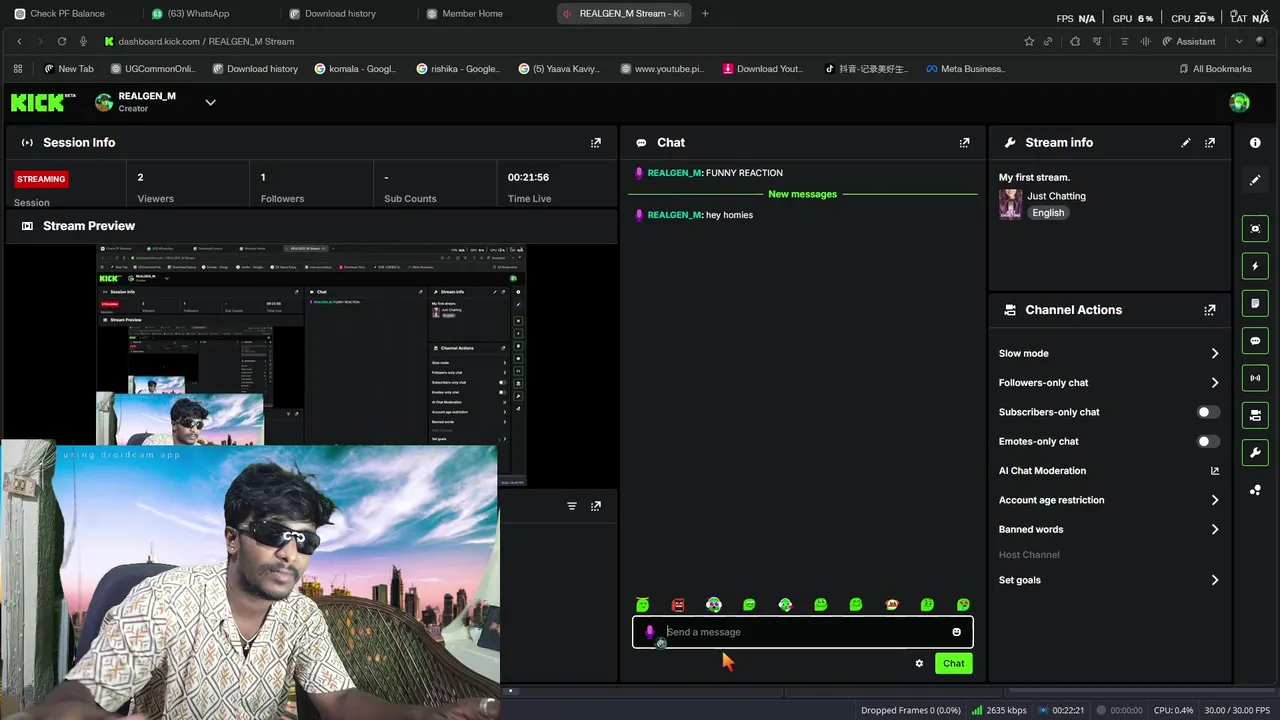The width and height of the screenshot is (1280, 720).
Task: Pop out the Chat panel
Action: 964,143
